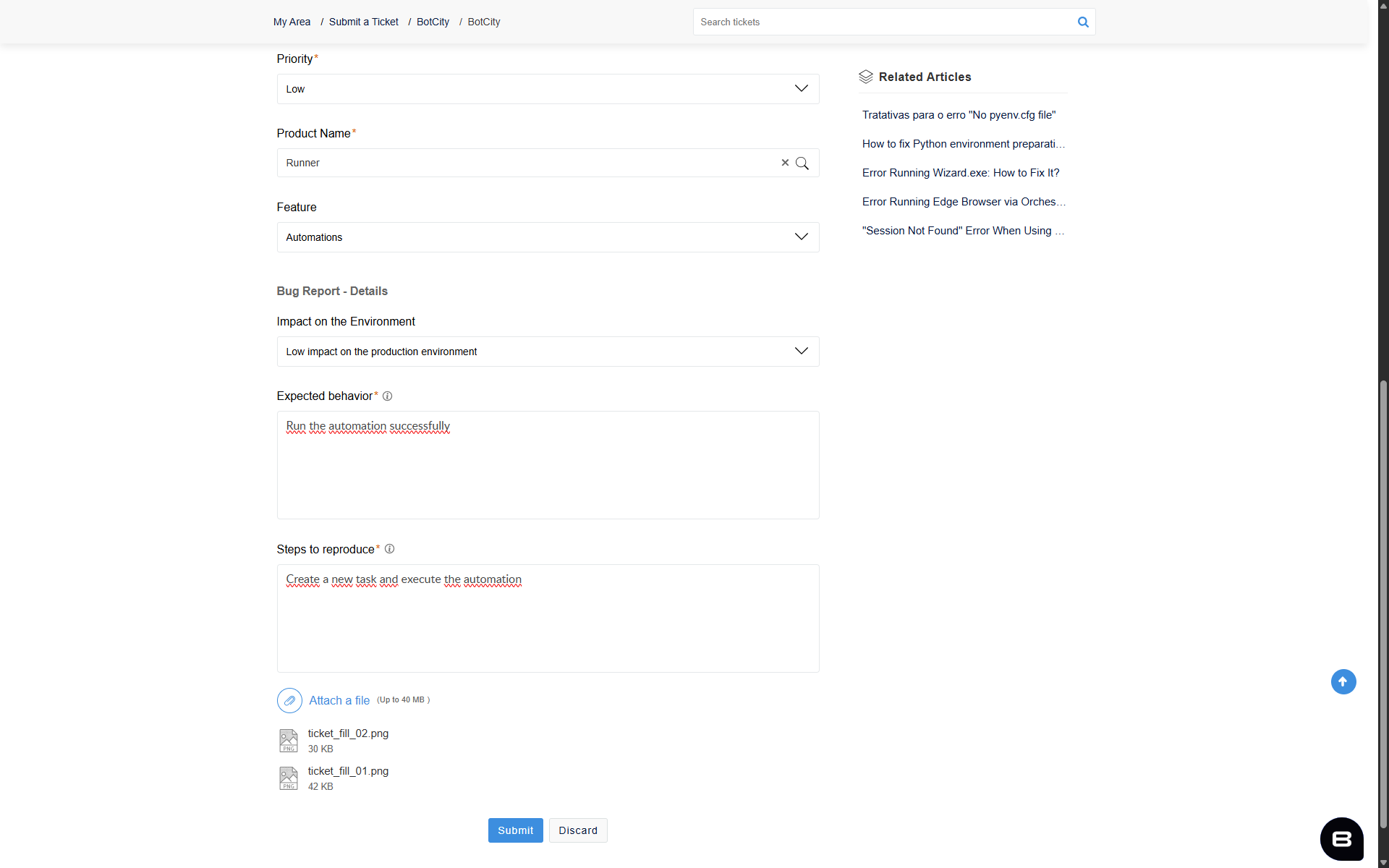Click the 42 KB file size label
1389x868 pixels.
click(x=320, y=786)
